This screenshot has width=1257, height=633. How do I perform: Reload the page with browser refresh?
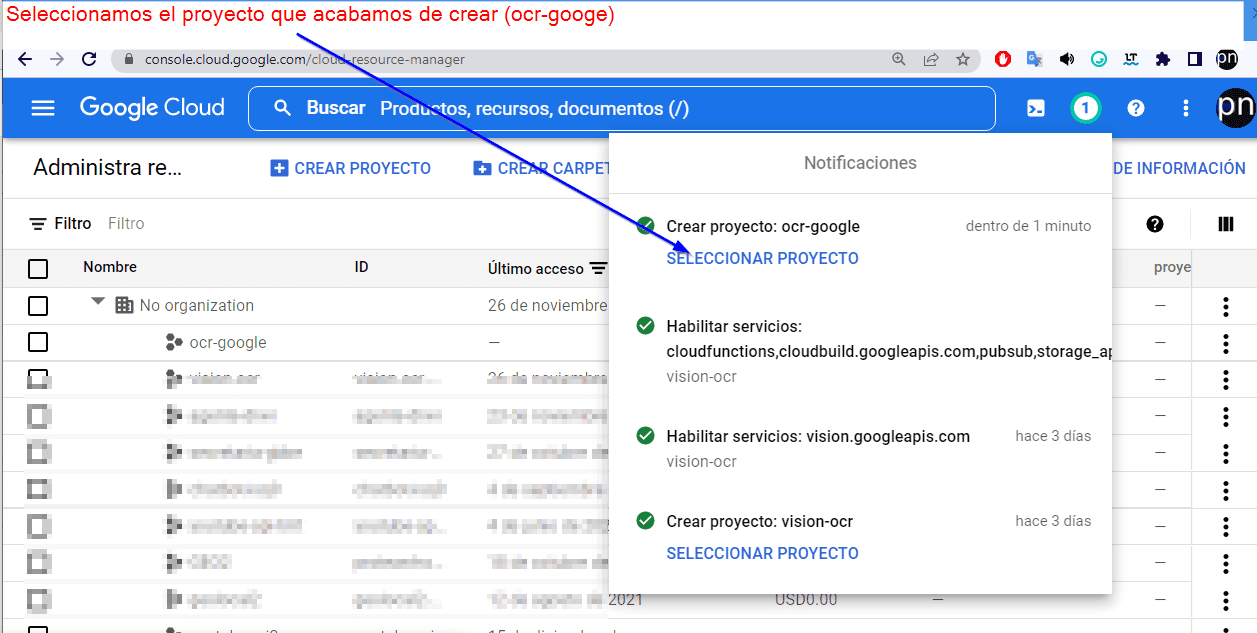tap(89, 59)
